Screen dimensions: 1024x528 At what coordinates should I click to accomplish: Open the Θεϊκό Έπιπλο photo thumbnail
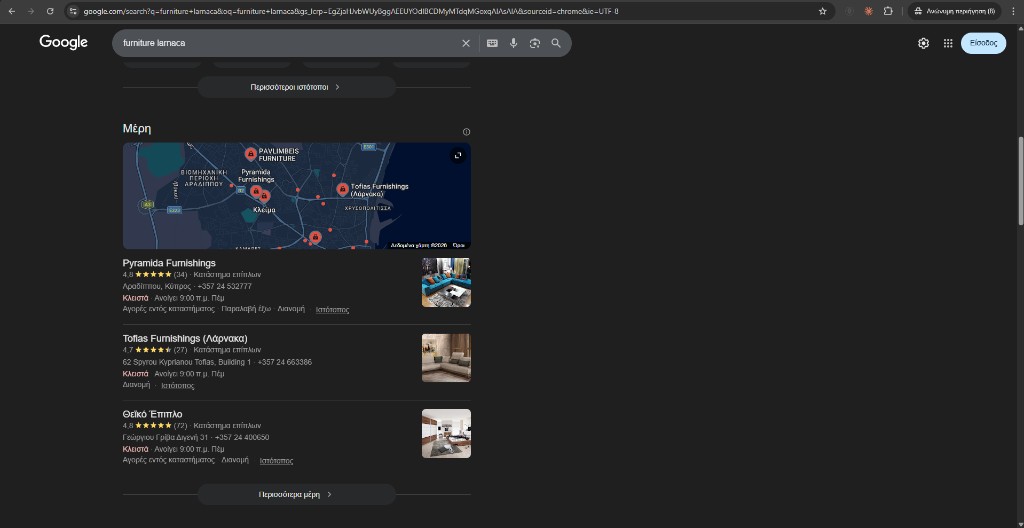(x=446, y=433)
